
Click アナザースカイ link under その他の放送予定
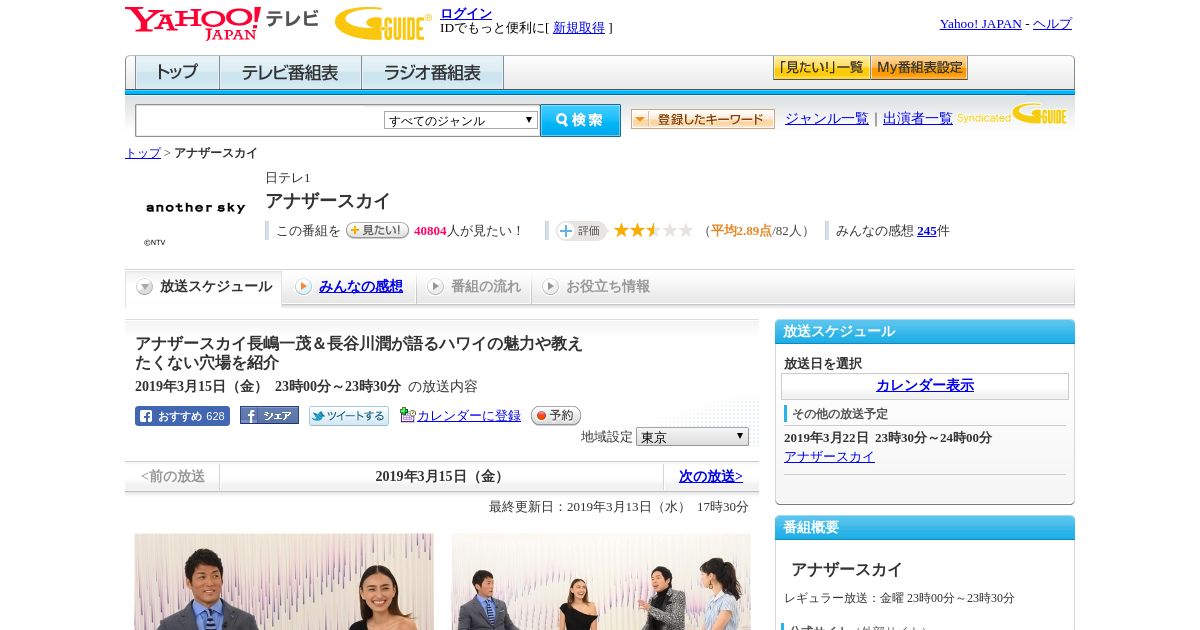[x=829, y=456]
